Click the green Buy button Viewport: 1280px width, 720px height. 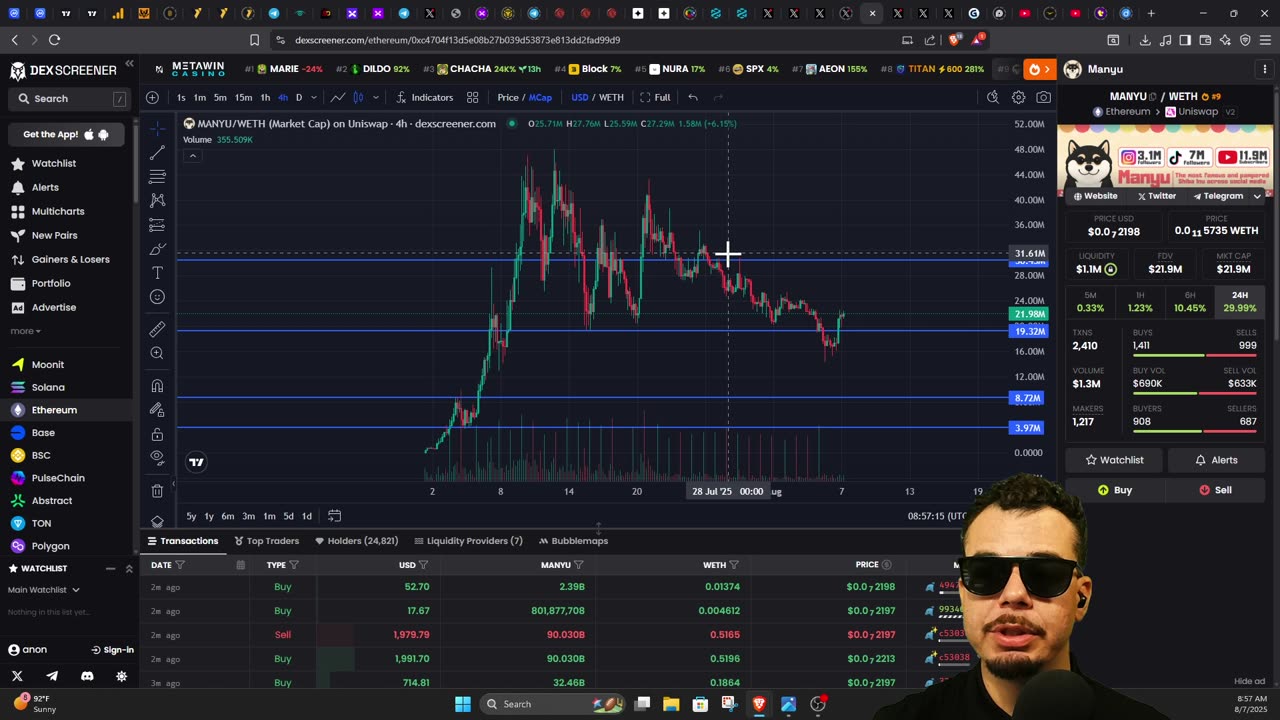[x=1114, y=490]
